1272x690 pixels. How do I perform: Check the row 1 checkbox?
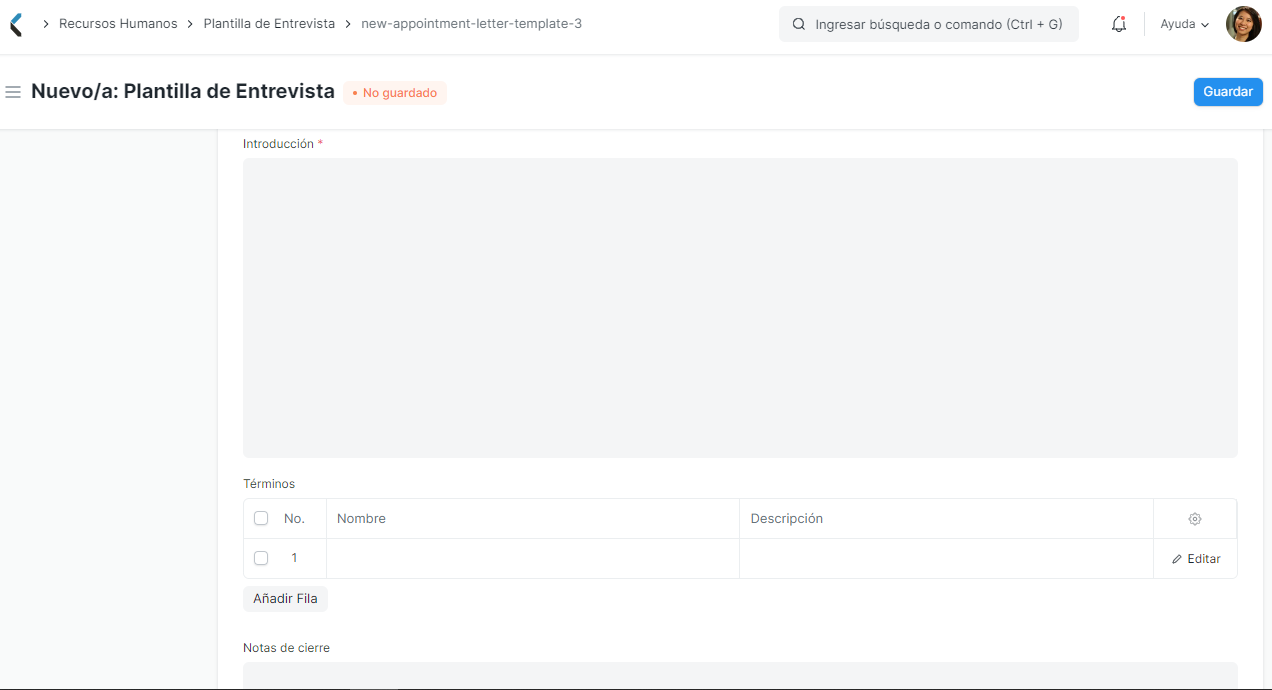coord(261,558)
